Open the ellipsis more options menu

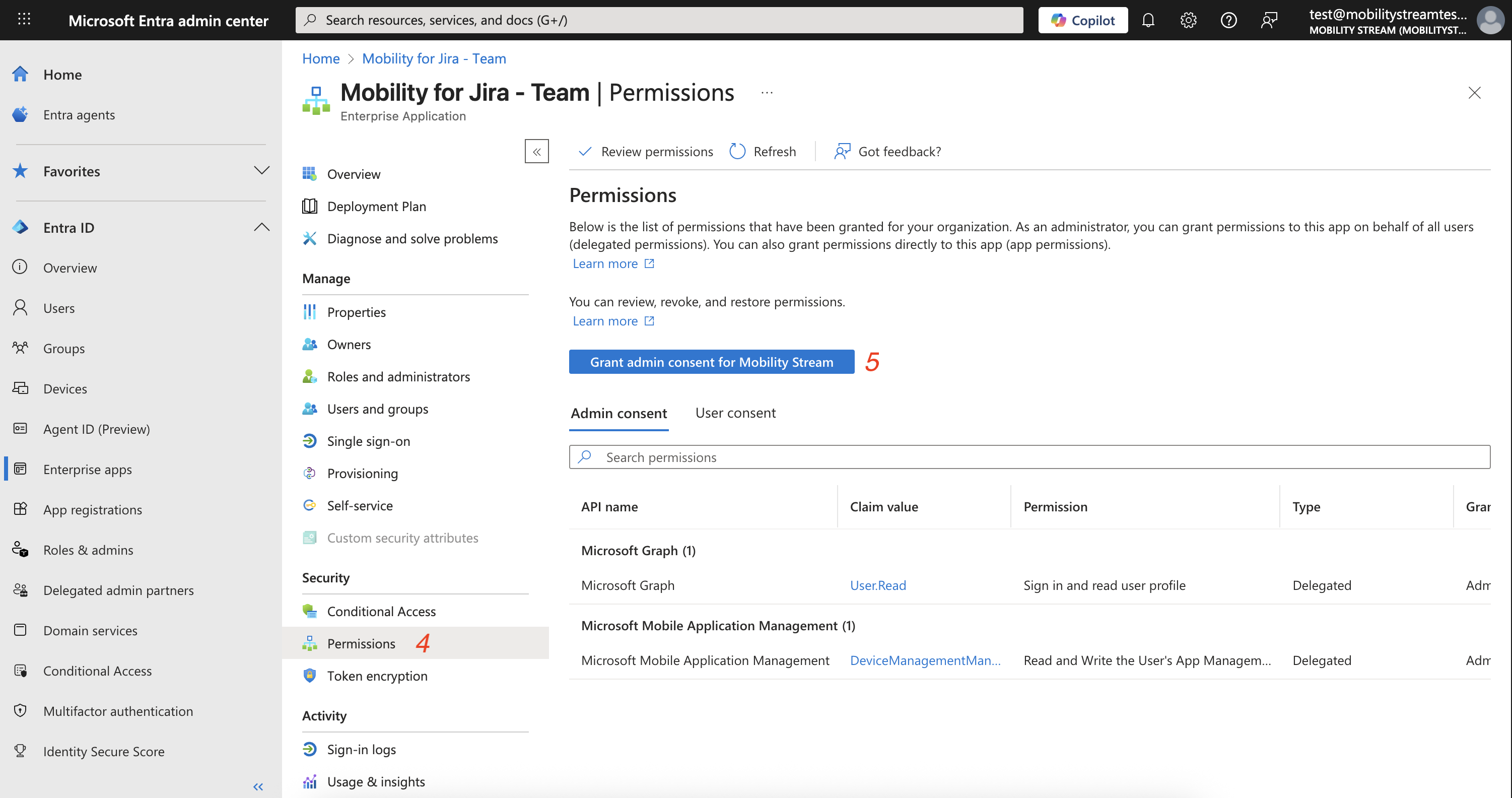(x=767, y=93)
